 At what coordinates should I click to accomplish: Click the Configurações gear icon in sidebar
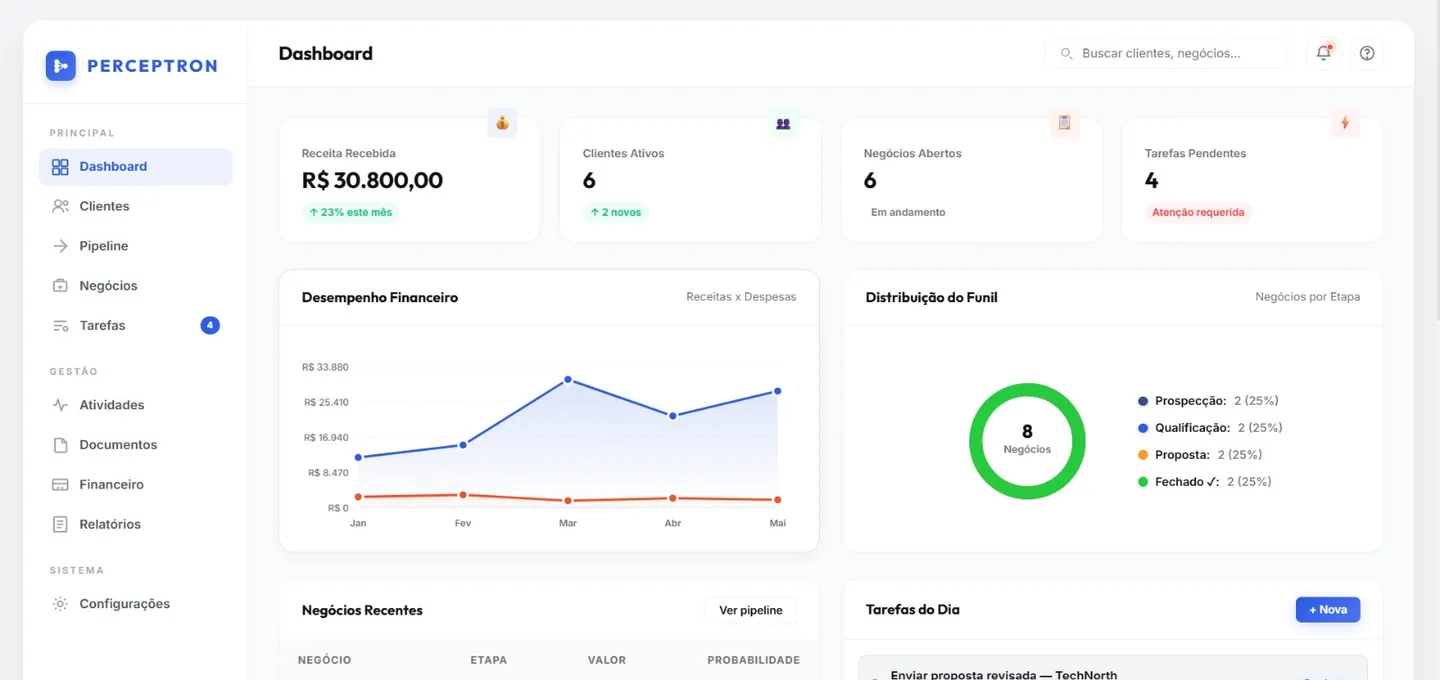pyautogui.click(x=60, y=604)
